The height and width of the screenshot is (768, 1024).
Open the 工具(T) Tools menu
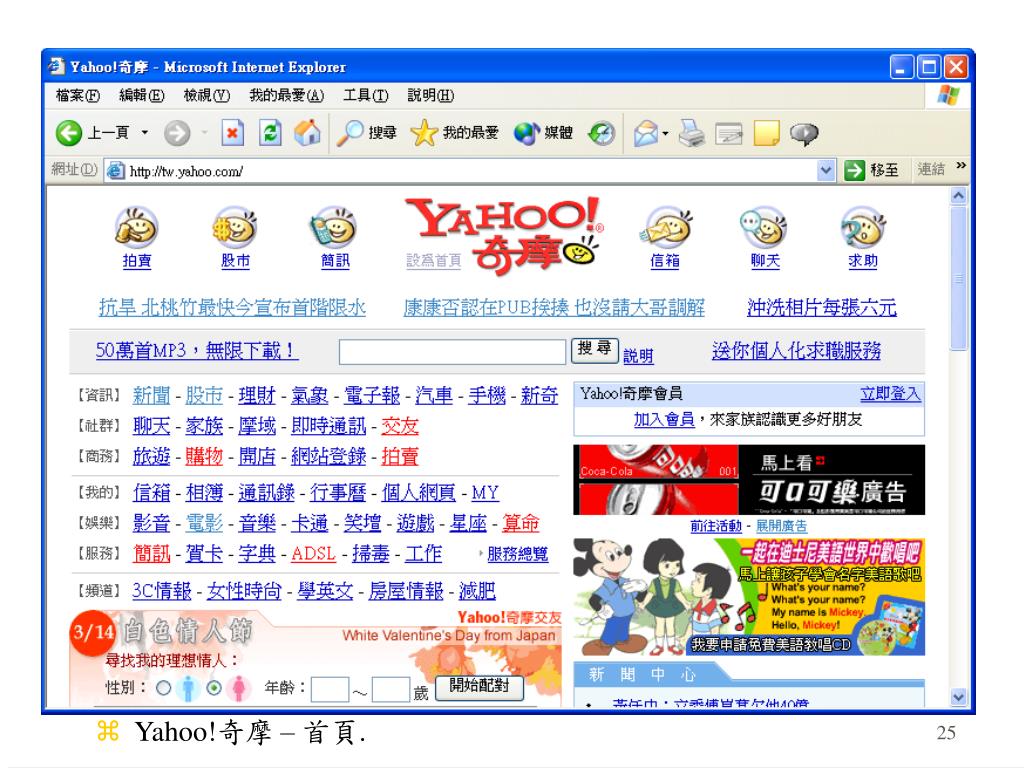click(366, 95)
